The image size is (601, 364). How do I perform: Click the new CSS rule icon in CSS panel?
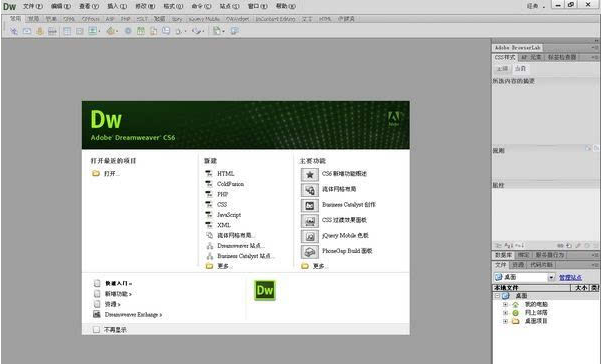pos(569,245)
